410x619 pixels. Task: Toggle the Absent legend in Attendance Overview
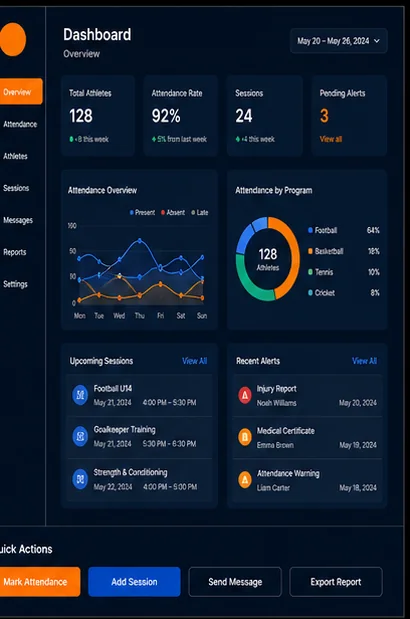tap(173, 212)
